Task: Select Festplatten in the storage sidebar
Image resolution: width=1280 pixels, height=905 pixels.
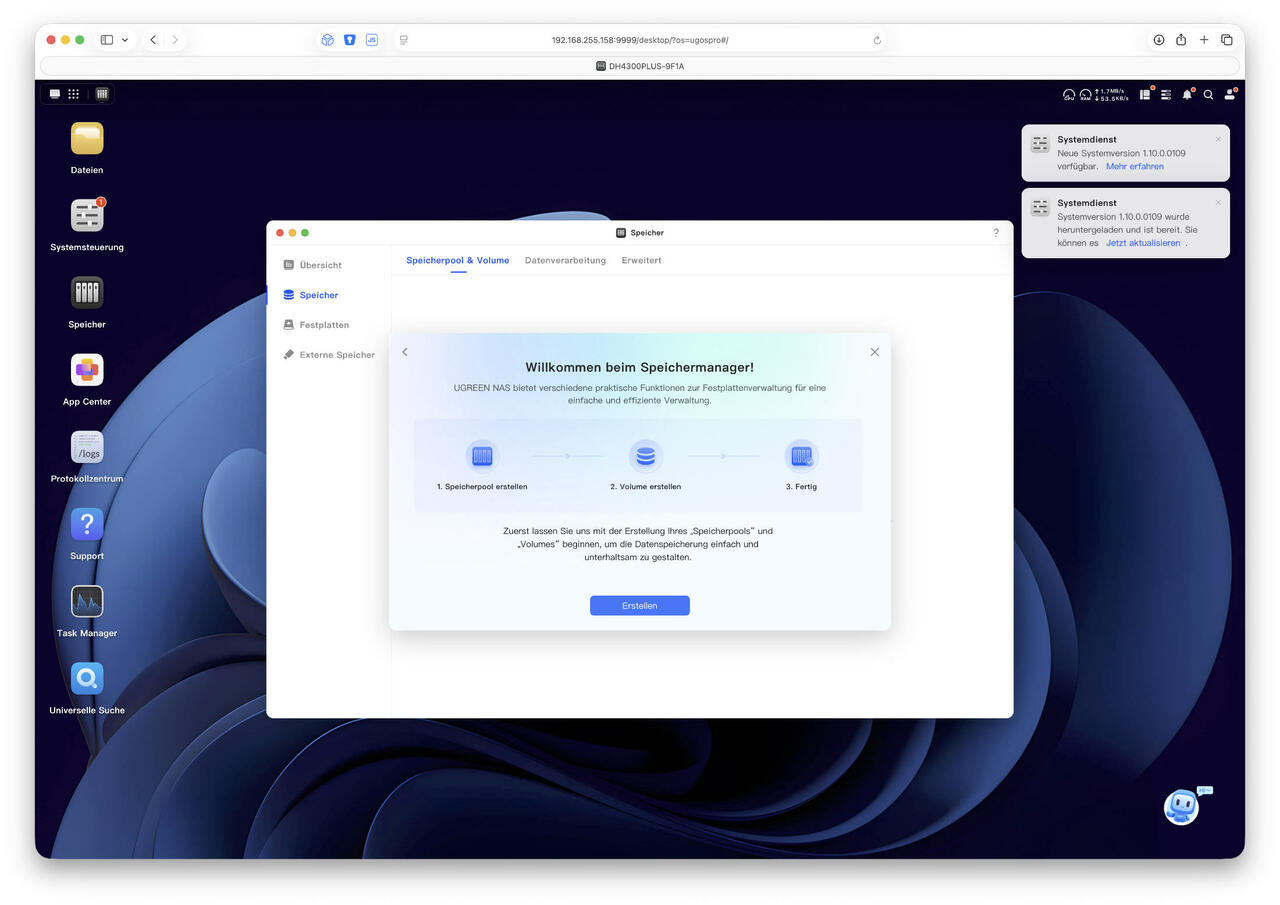Action: 324,325
